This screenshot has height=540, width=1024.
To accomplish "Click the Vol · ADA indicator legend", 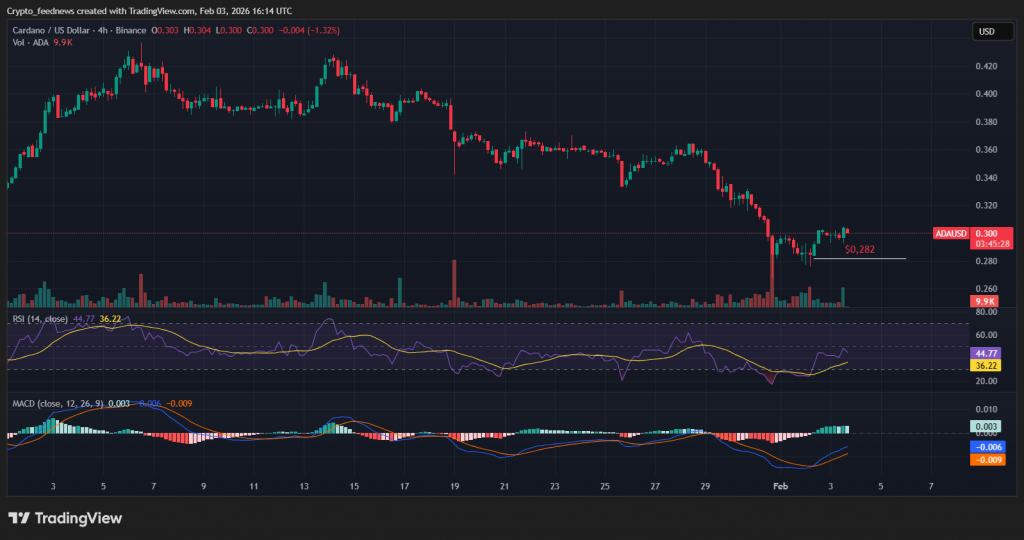I will [42, 42].
